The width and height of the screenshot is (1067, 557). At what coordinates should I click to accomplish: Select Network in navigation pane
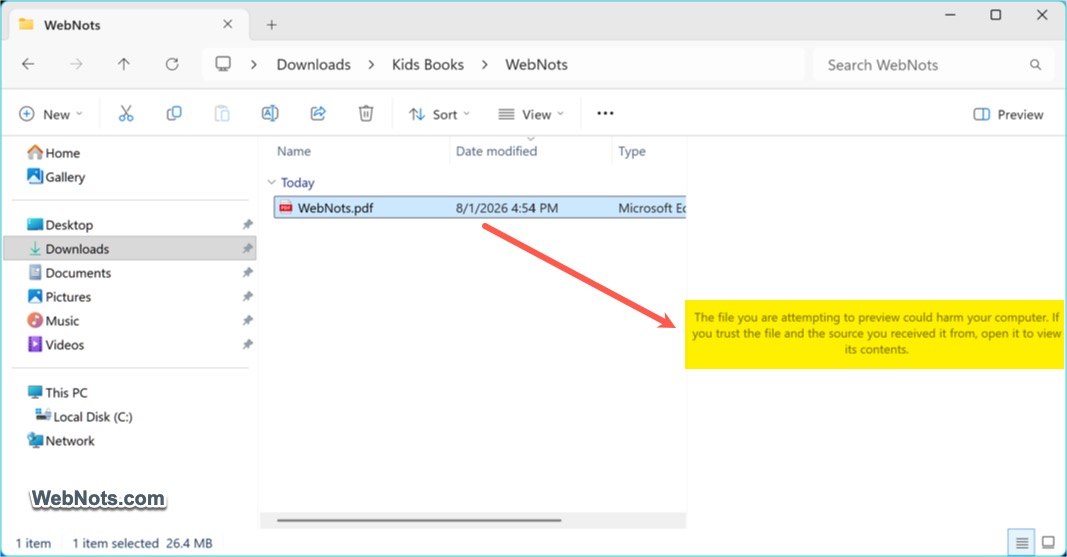[x=69, y=441]
